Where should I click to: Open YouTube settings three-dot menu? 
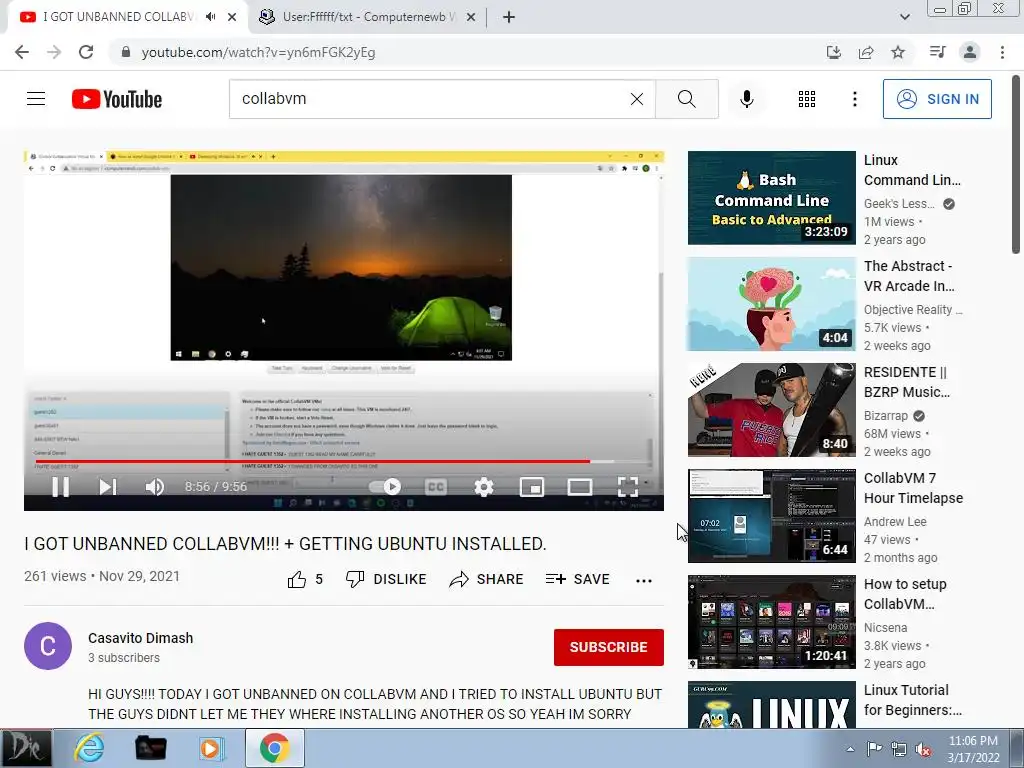pos(854,99)
